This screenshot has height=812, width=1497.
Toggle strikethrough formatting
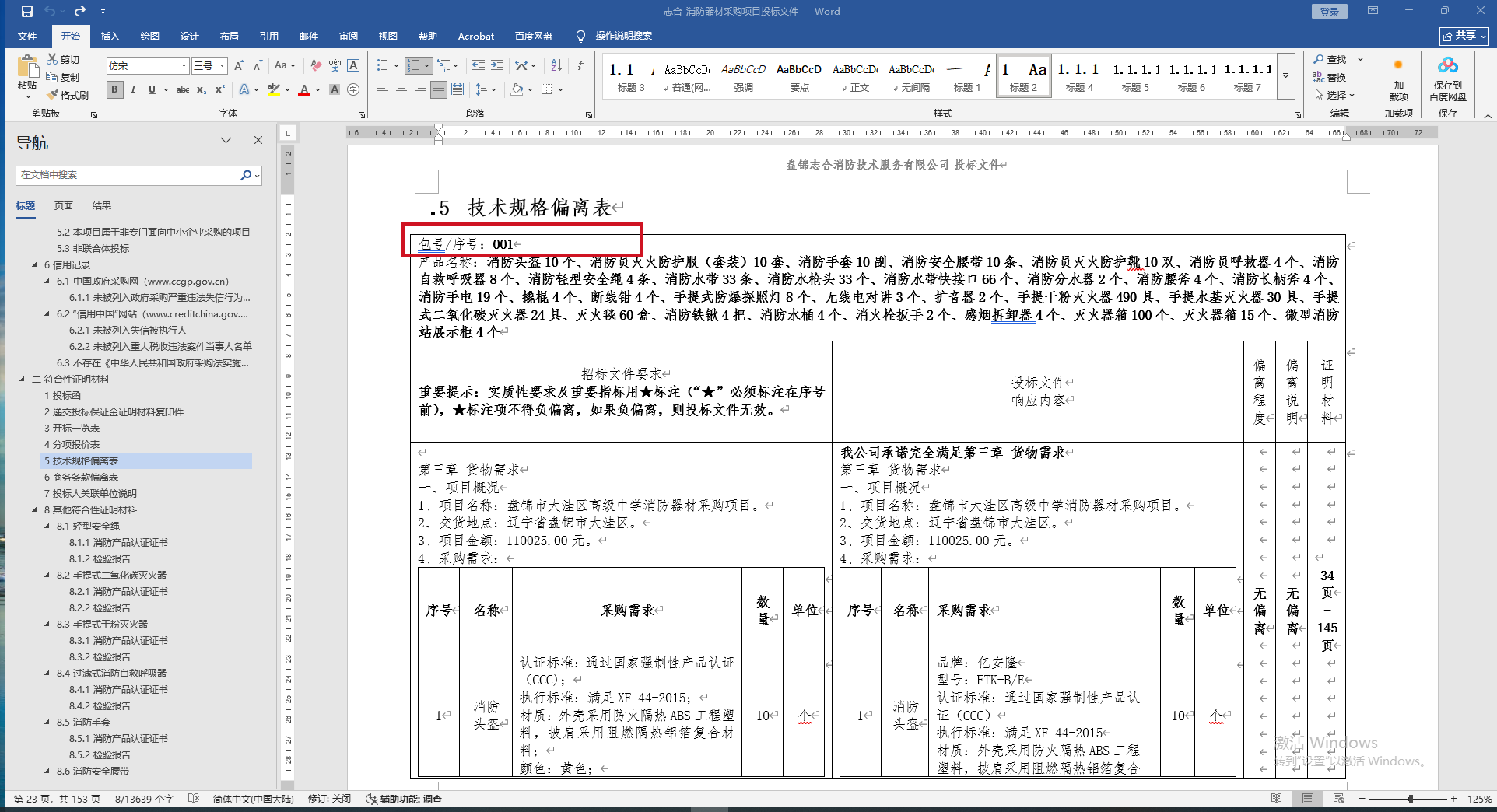point(183,89)
